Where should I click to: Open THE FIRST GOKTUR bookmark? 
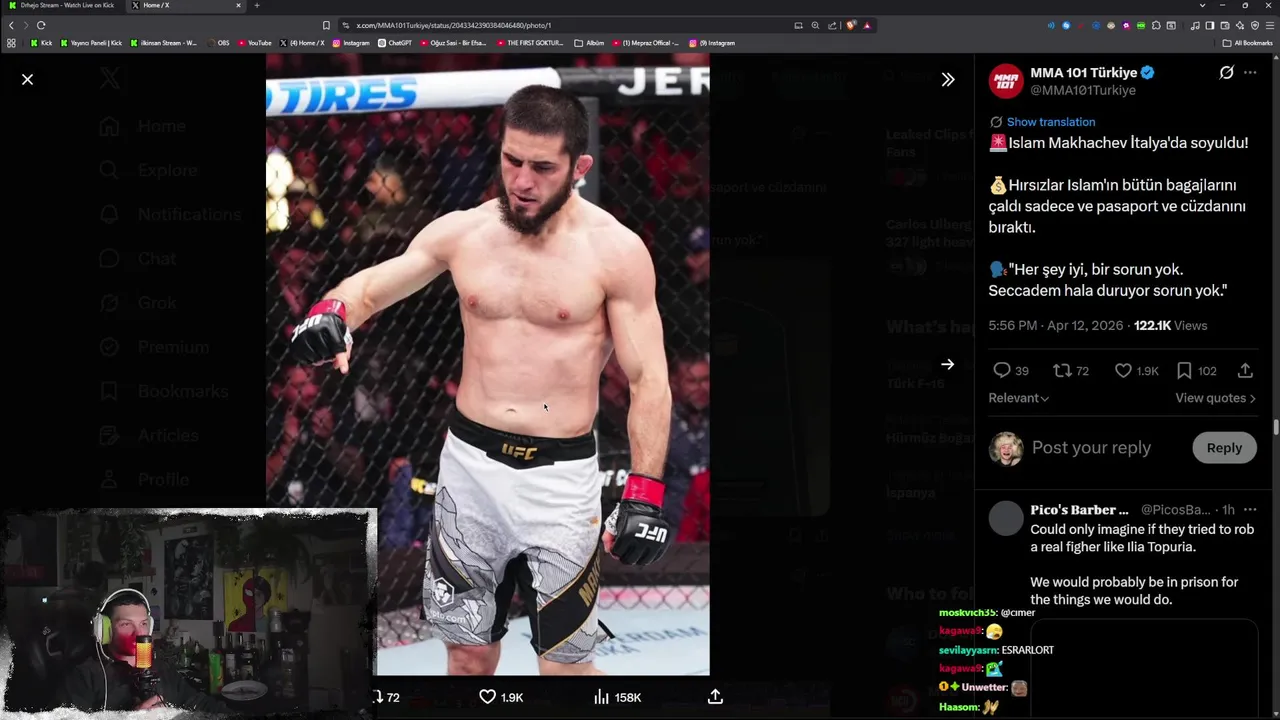click(530, 43)
